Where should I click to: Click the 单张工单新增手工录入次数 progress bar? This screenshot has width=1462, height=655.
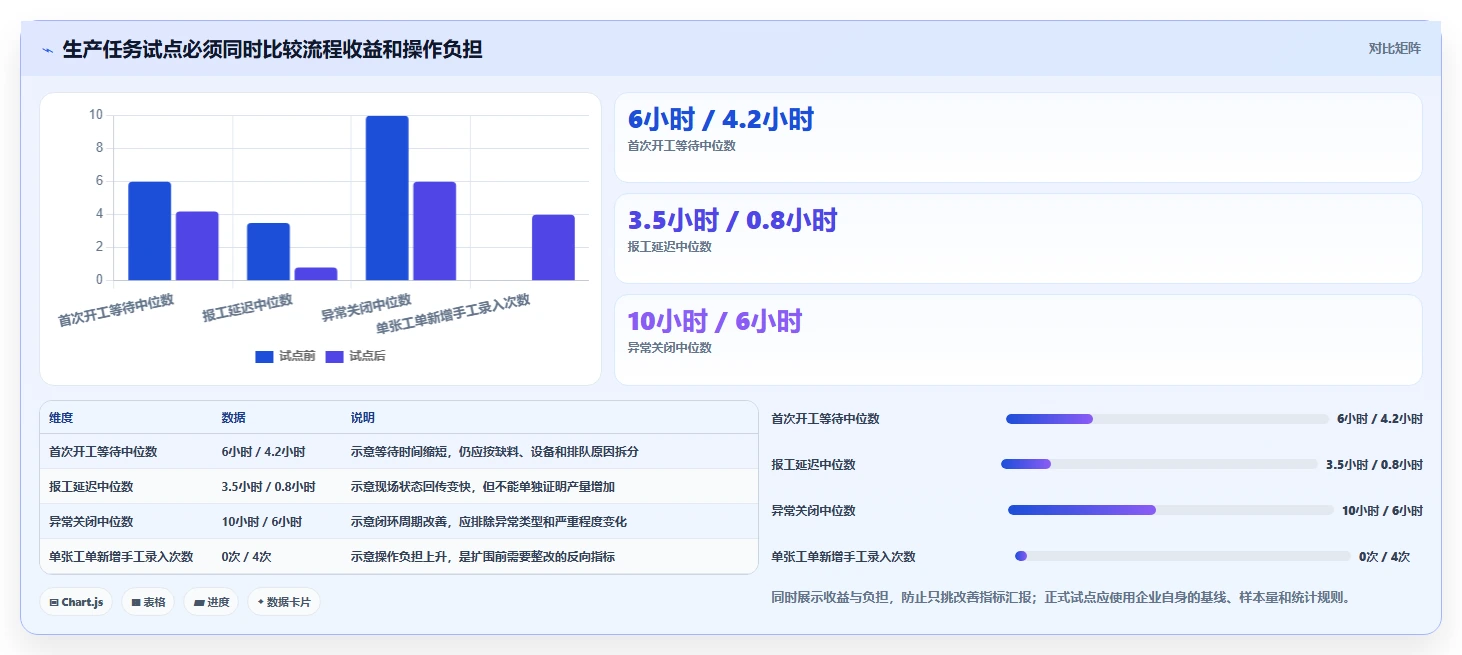click(x=1183, y=556)
